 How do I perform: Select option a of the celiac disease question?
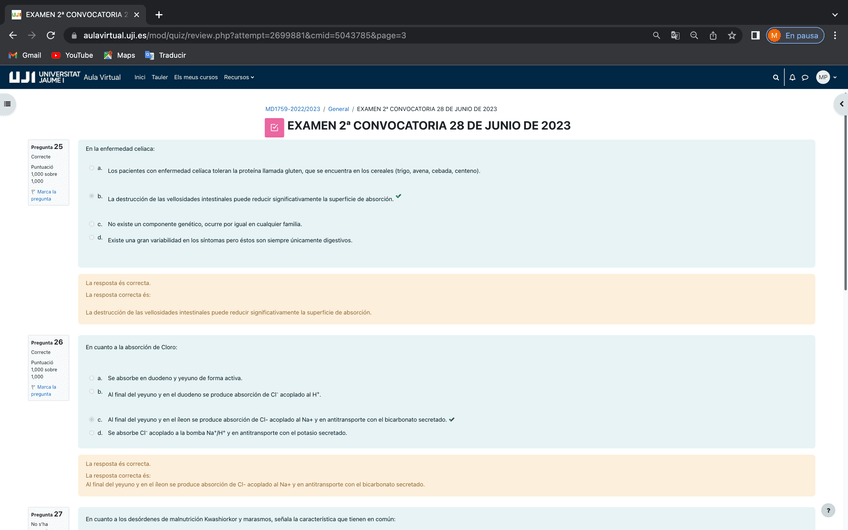click(x=92, y=168)
